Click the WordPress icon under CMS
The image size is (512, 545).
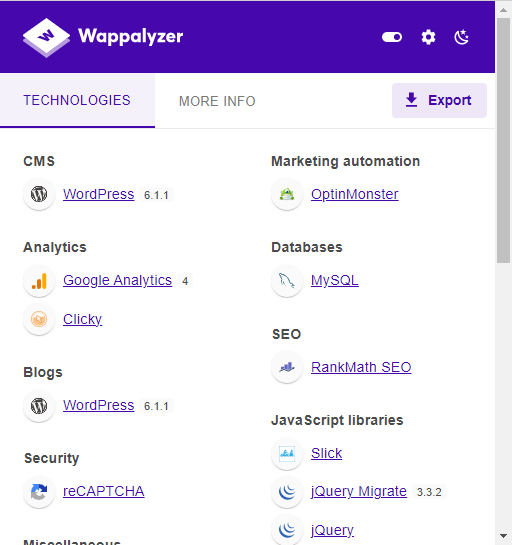coord(39,194)
